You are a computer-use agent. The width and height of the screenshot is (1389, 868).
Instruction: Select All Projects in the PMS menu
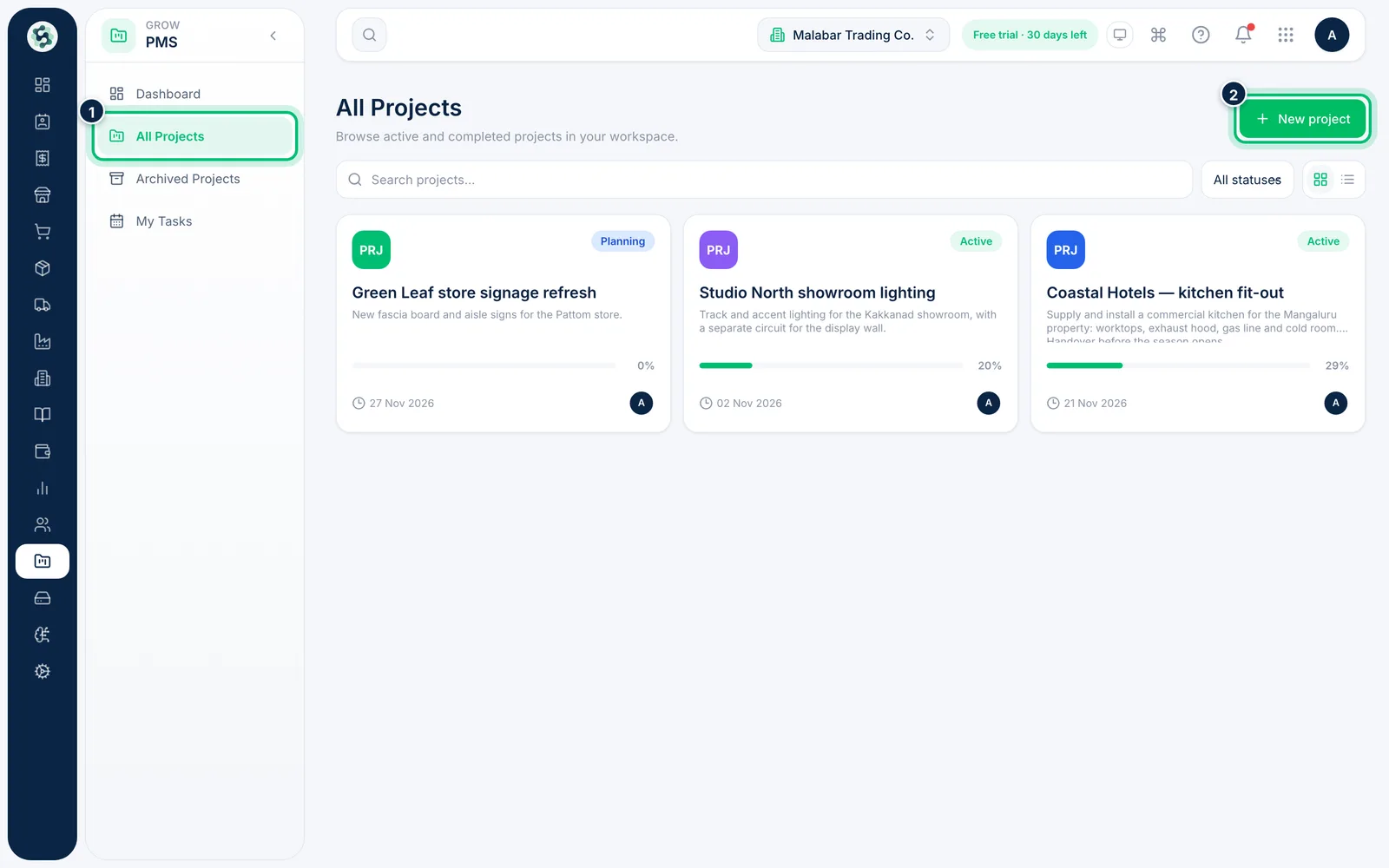[195, 136]
